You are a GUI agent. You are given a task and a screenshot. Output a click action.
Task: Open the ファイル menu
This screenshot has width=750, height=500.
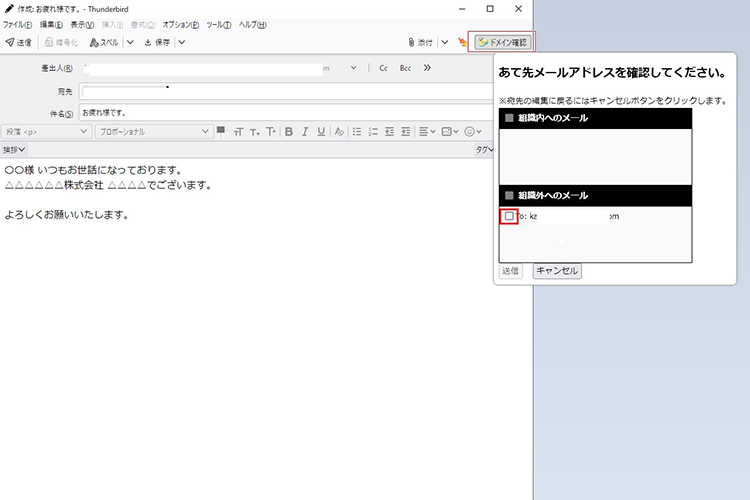point(18,24)
